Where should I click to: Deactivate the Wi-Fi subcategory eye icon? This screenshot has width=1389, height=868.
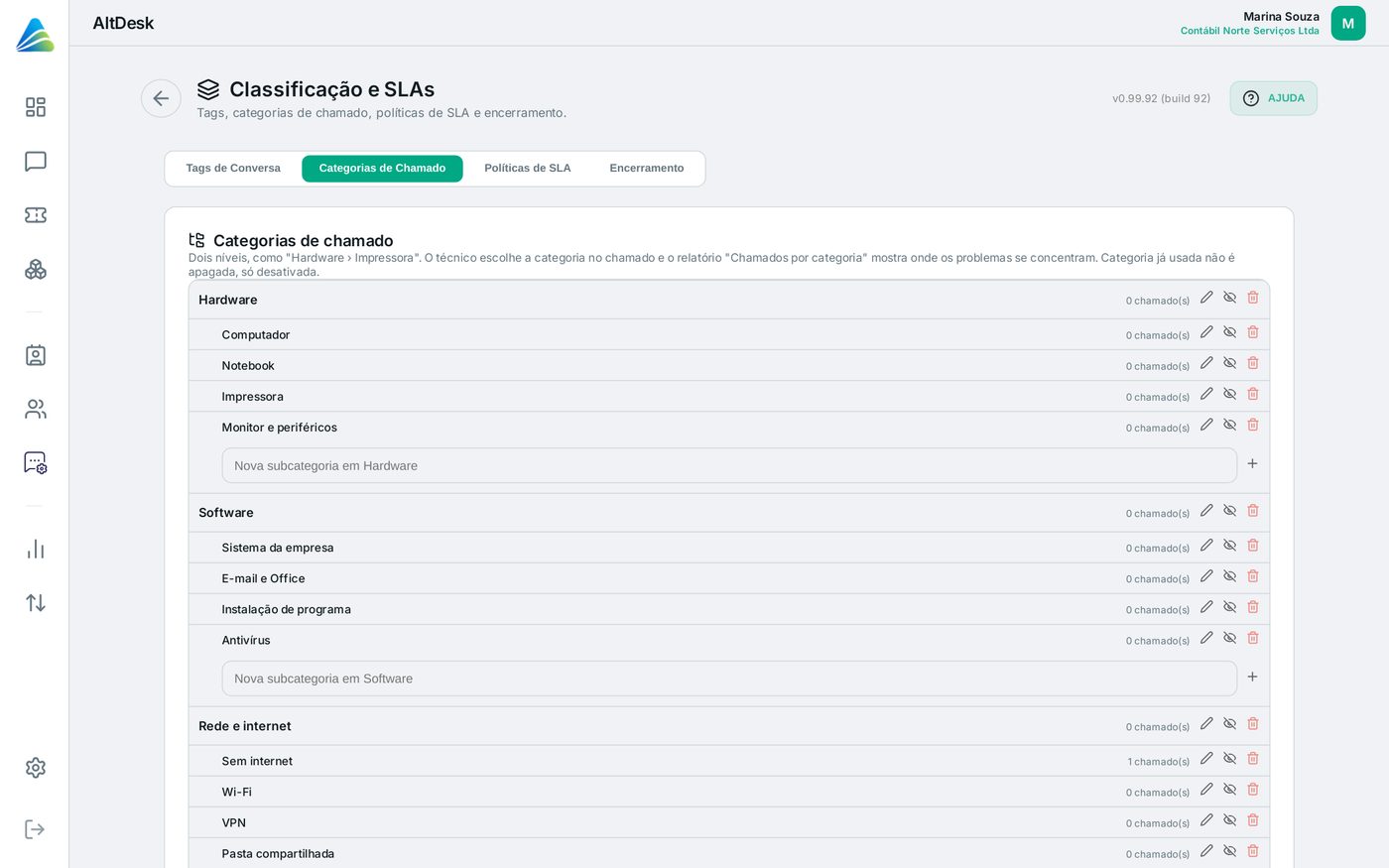coord(1229,790)
